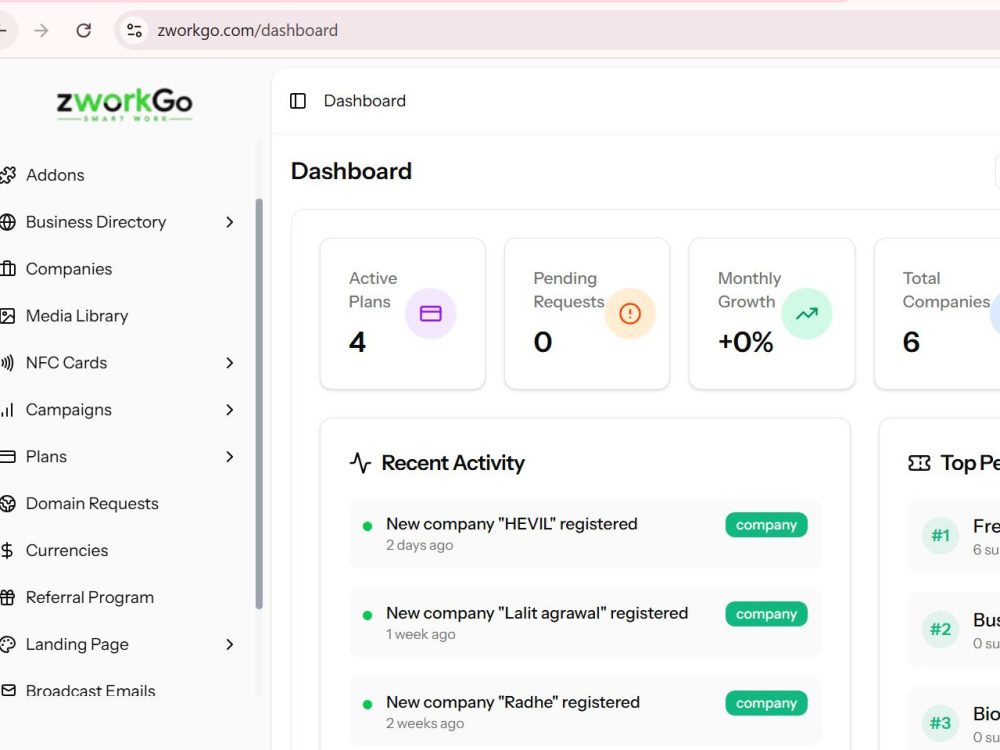Click the browser forward arrow

41,30
